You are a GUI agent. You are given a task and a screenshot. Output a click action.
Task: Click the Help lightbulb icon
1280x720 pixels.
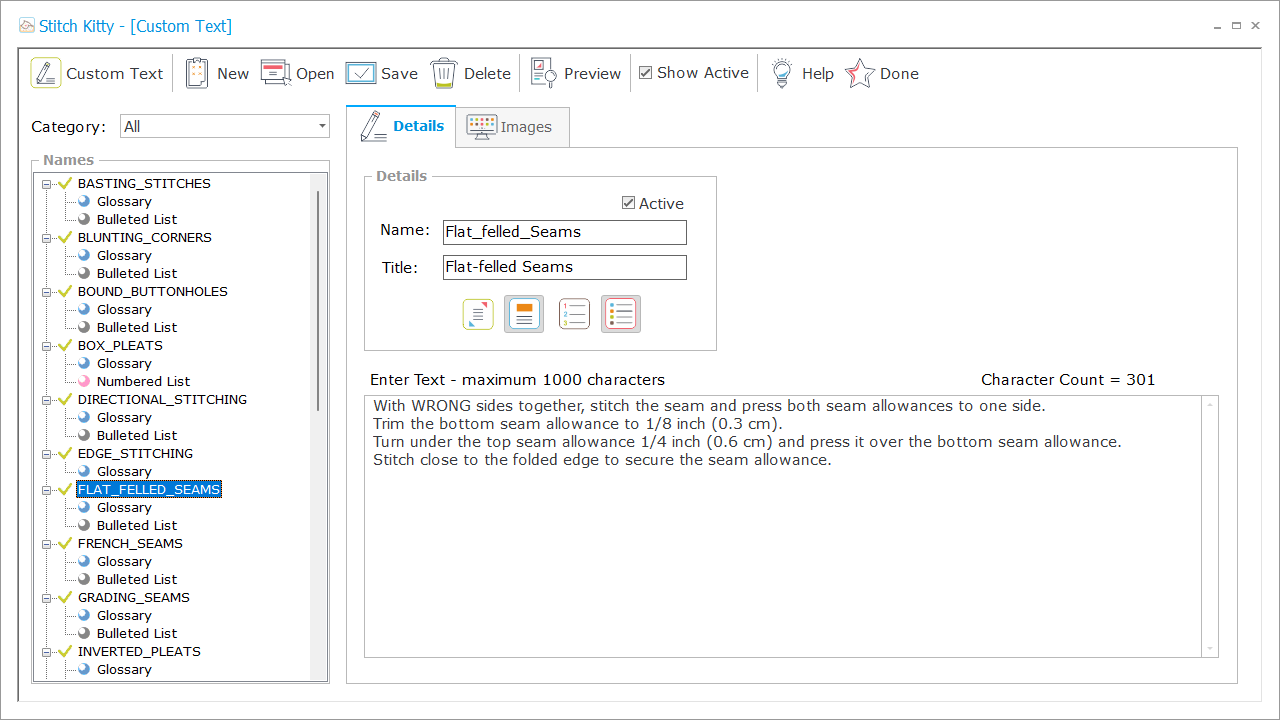coord(782,73)
